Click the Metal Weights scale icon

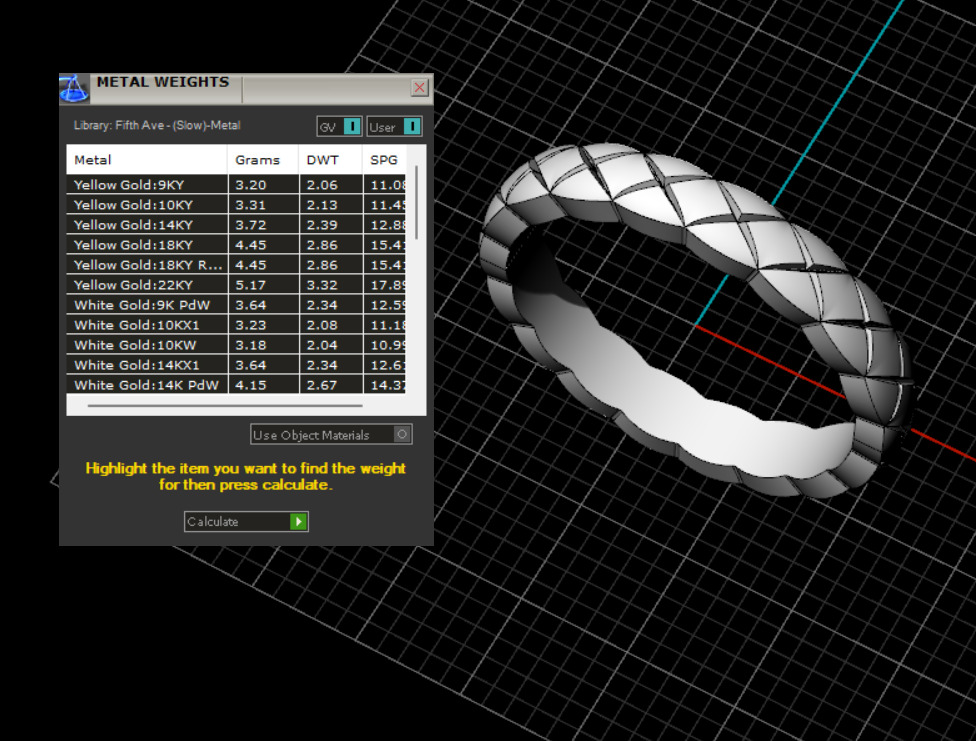pos(74,88)
